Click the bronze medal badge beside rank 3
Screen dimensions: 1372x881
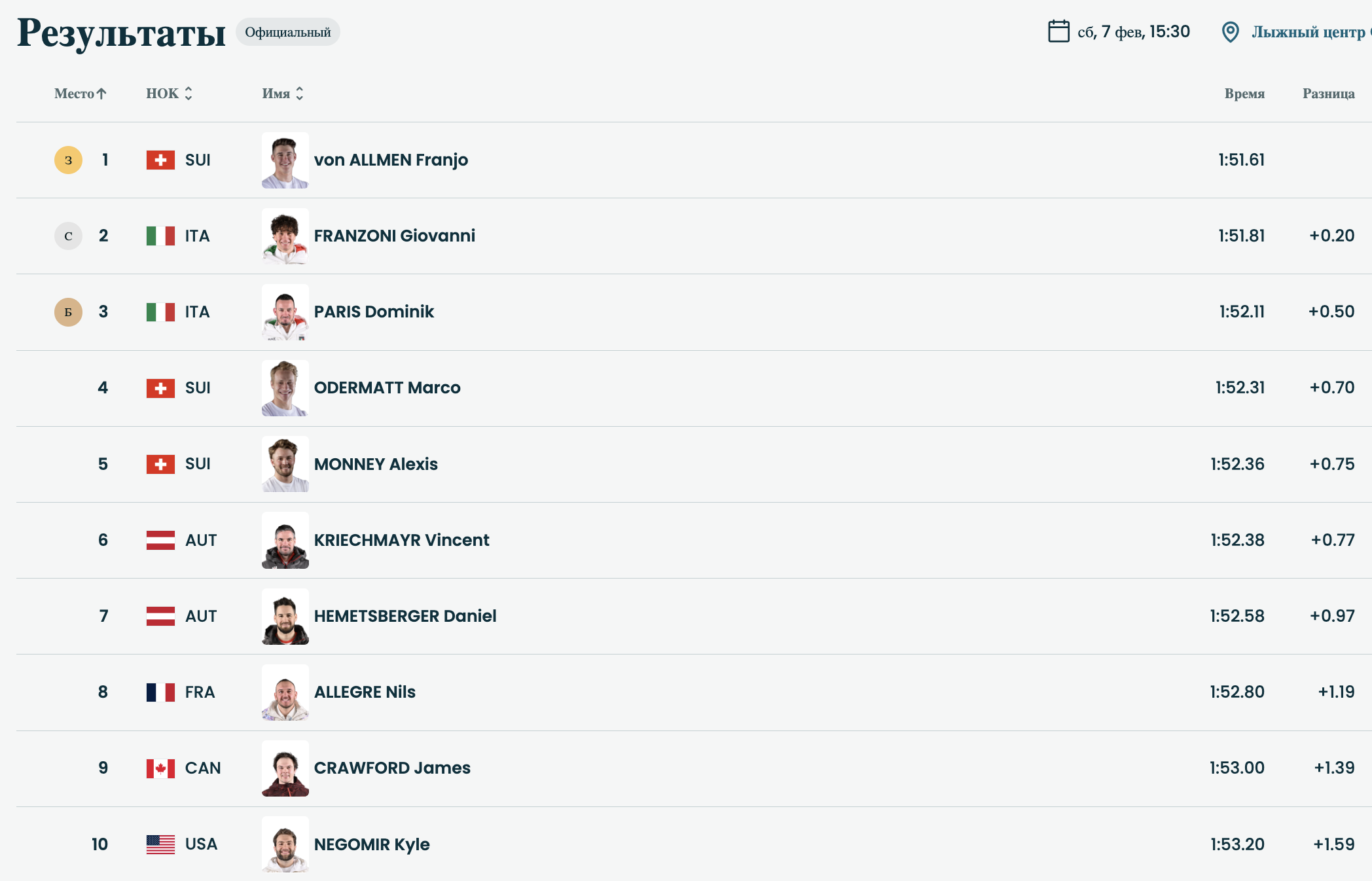(68, 312)
